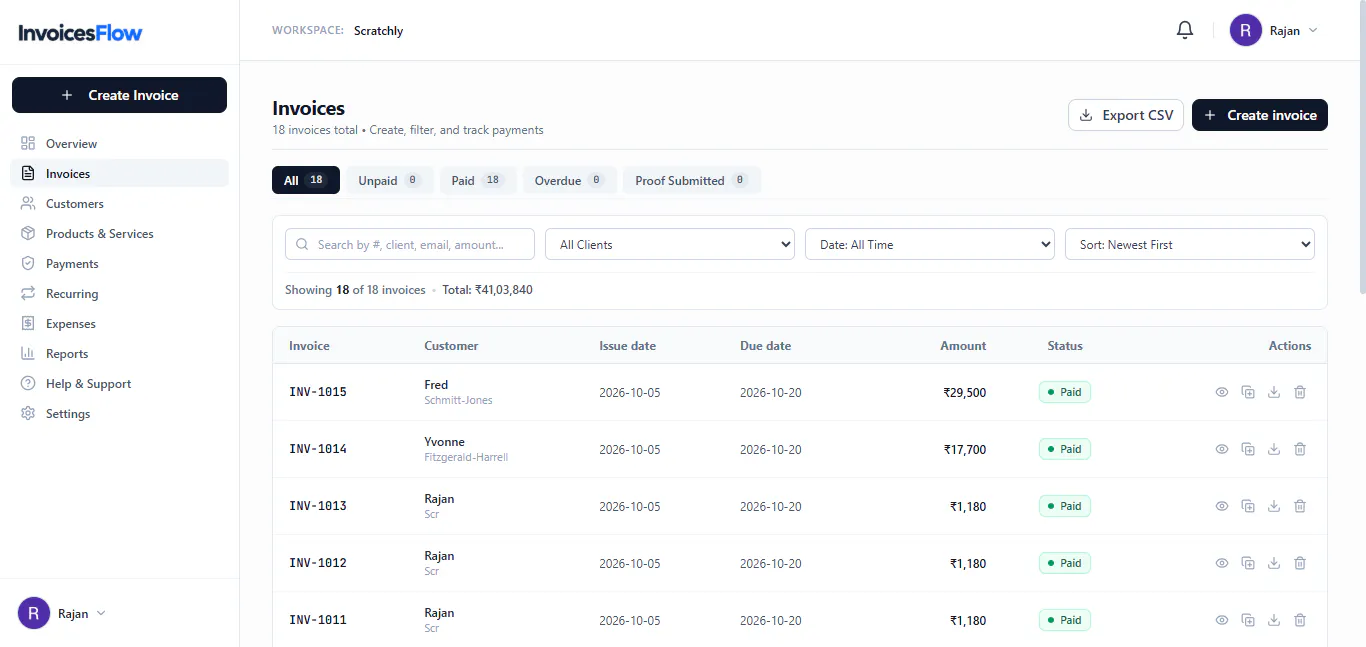Select the All invoices tab
The image size is (1366, 647).
click(306, 180)
